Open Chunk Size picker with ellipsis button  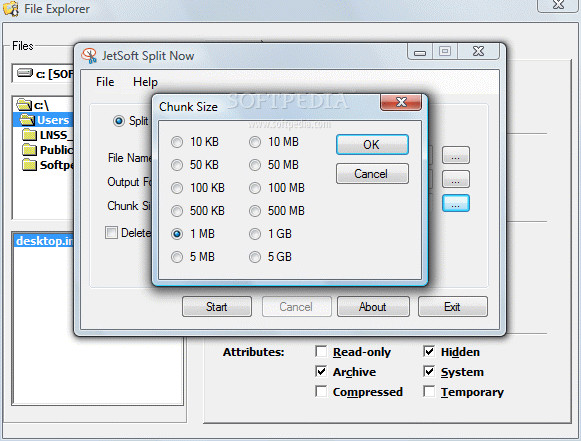[455, 203]
